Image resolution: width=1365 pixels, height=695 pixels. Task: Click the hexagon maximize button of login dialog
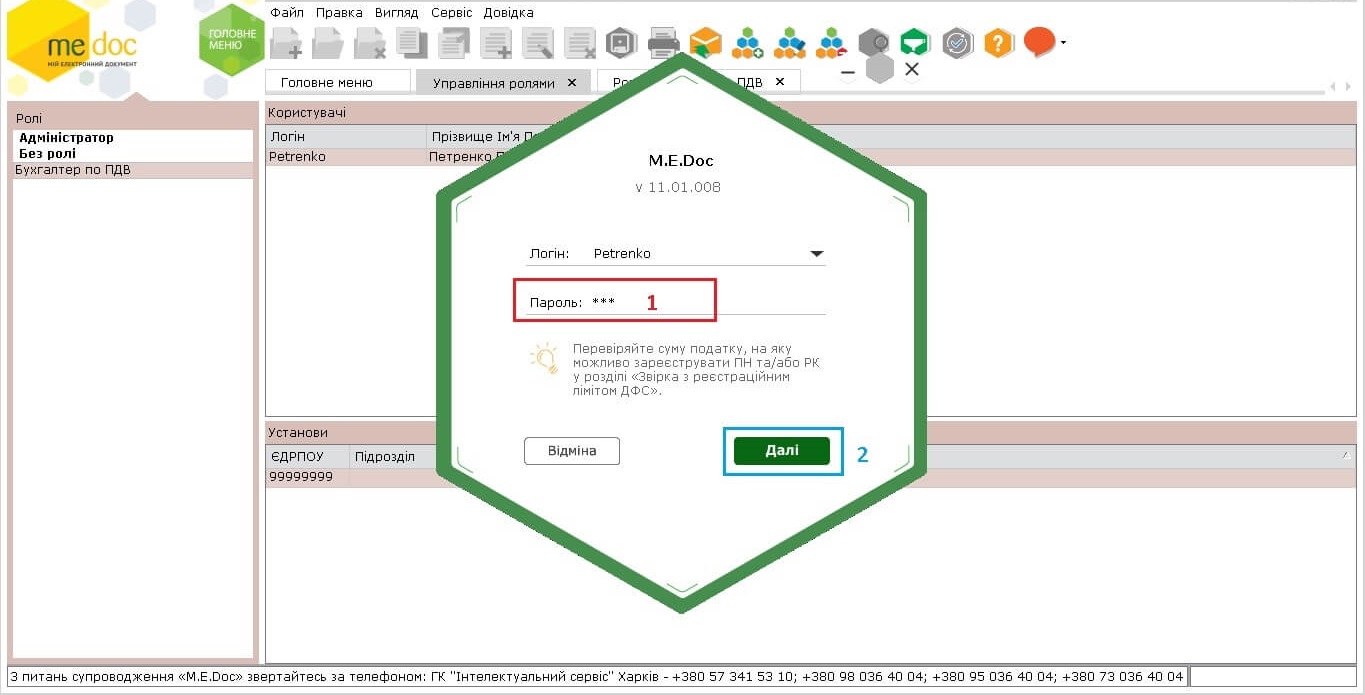(880, 69)
